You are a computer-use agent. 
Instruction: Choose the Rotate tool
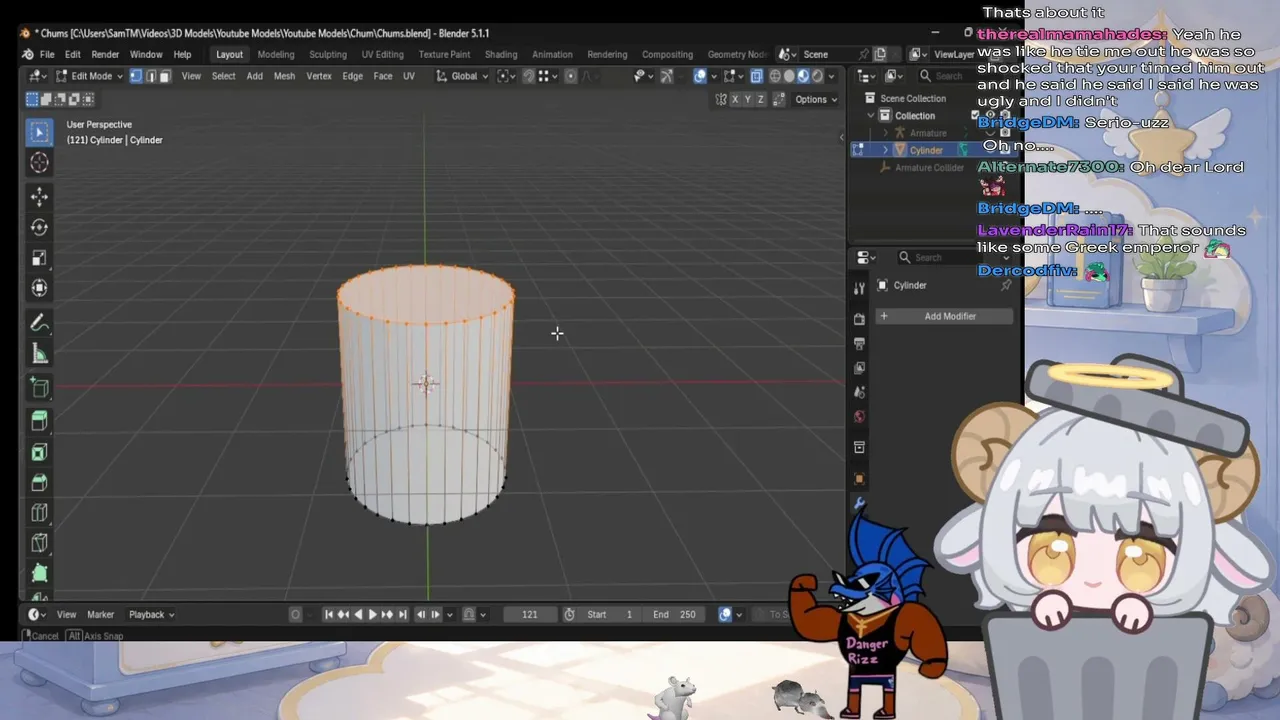point(39,227)
